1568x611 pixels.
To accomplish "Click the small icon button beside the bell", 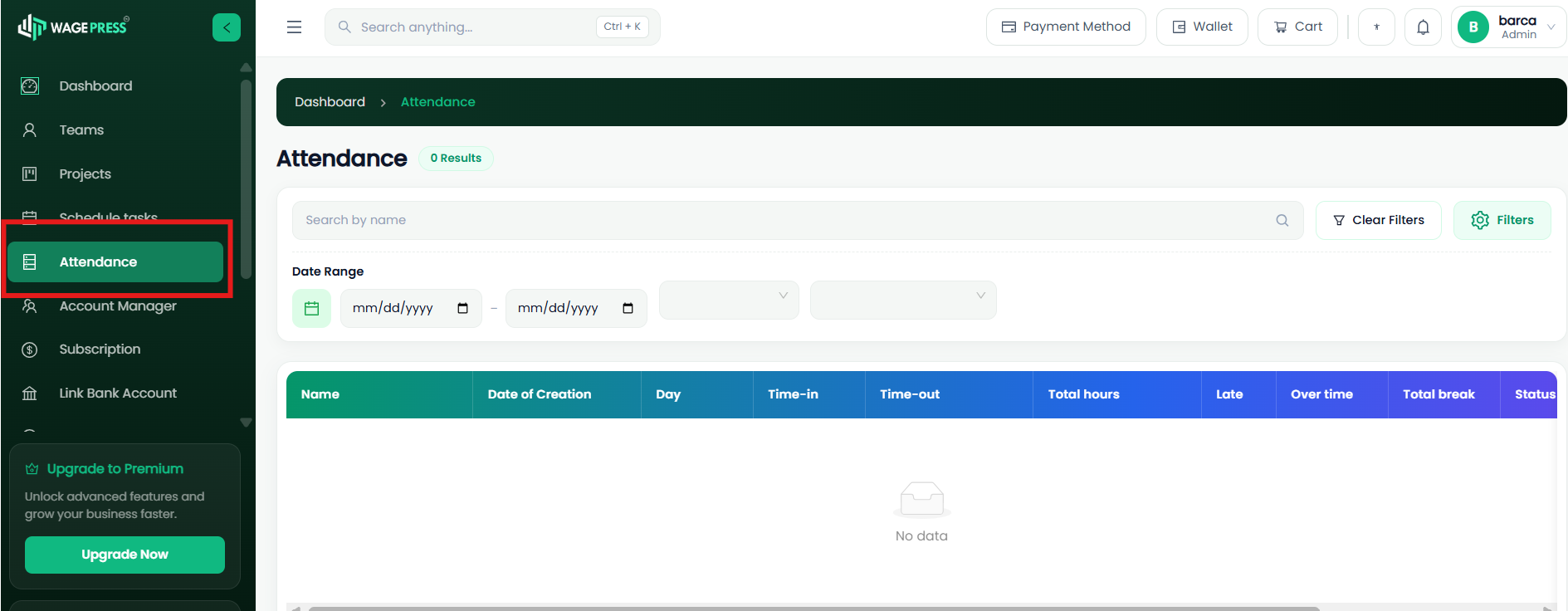I will coord(1376,27).
